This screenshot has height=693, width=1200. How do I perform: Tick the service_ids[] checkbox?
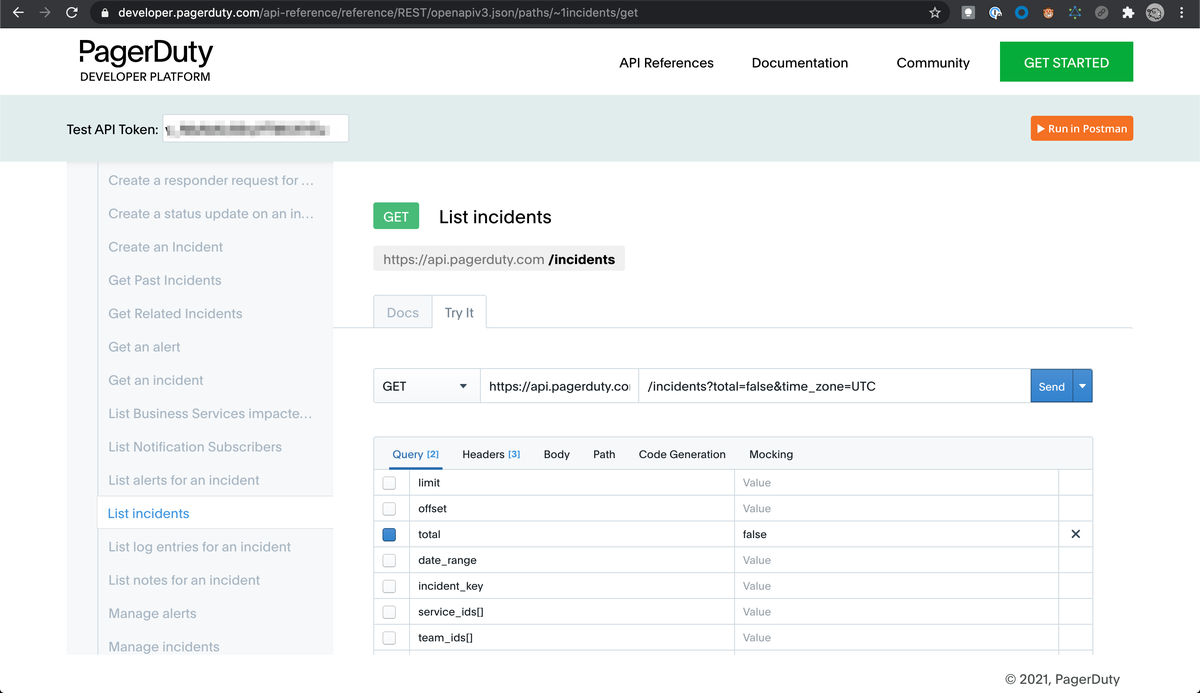click(389, 612)
